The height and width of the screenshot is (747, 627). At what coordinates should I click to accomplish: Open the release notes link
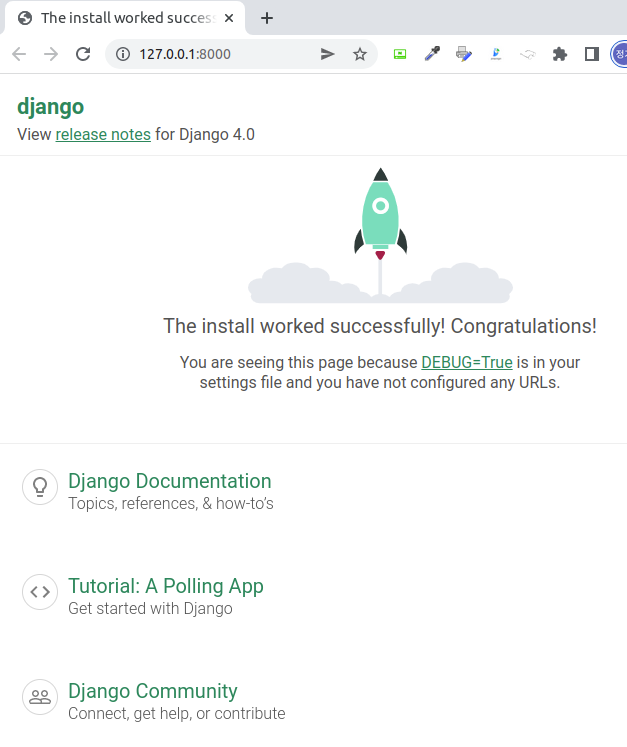coord(103,134)
